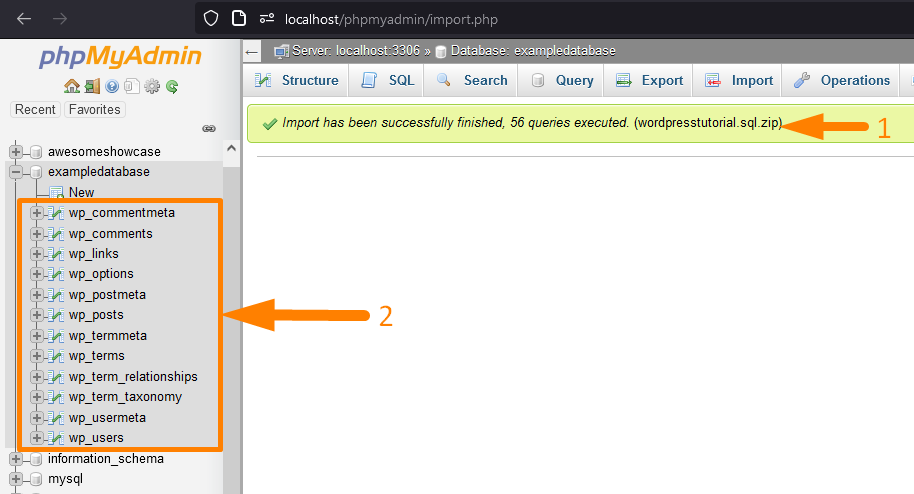The height and width of the screenshot is (494, 914).
Task: Open the Structure tab
Action: pos(296,80)
